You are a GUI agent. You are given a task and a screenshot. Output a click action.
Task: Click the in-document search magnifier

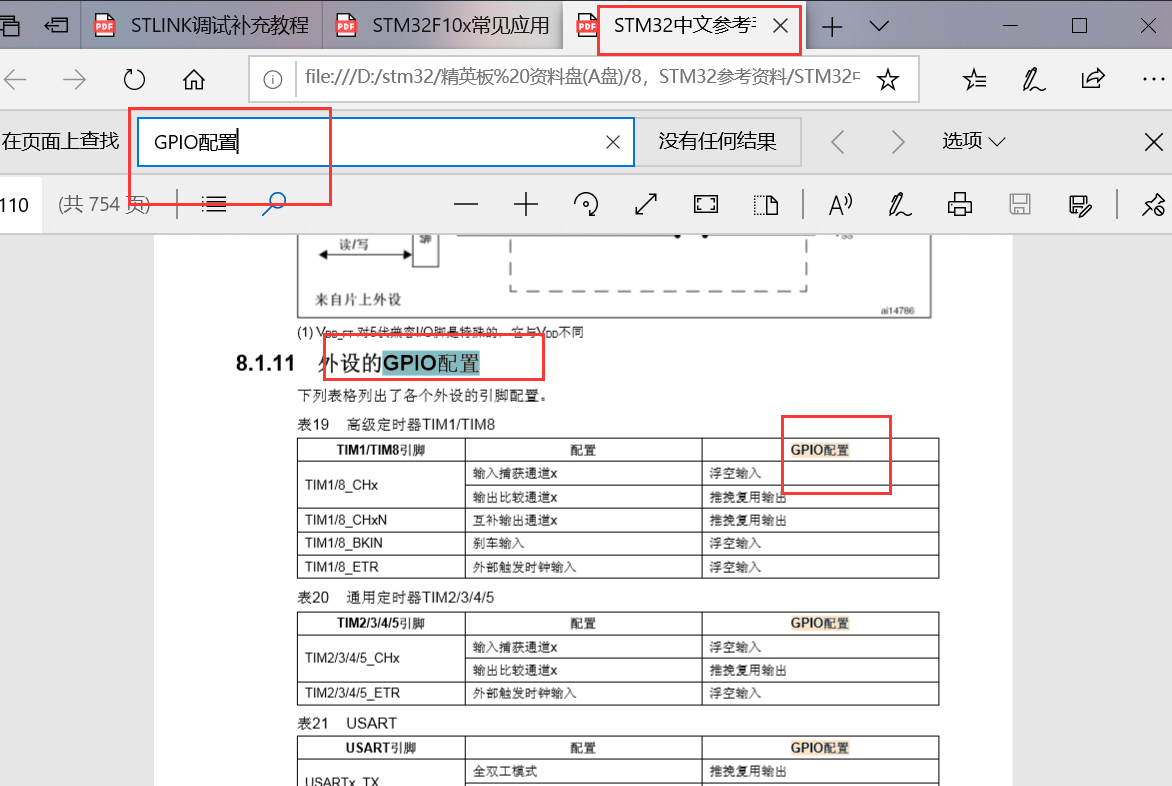[x=273, y=204]
